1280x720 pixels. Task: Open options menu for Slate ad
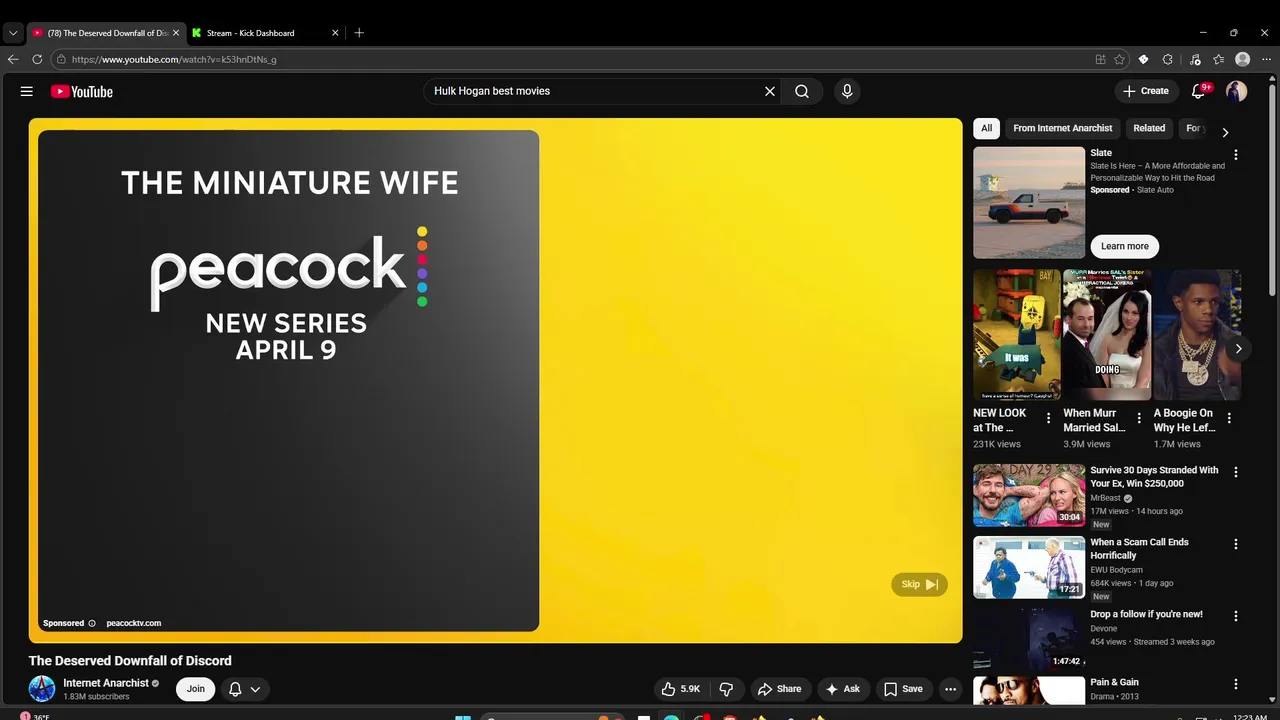click(x=1236, y=155)
